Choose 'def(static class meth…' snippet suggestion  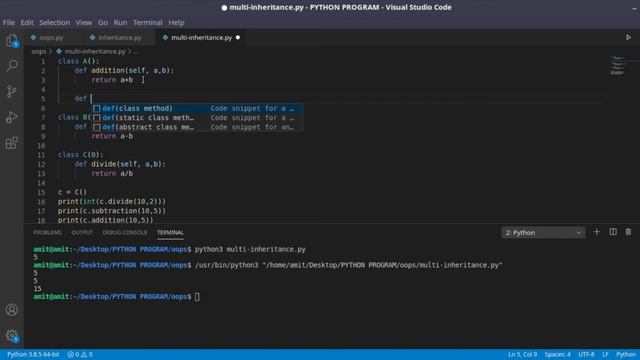197,118
